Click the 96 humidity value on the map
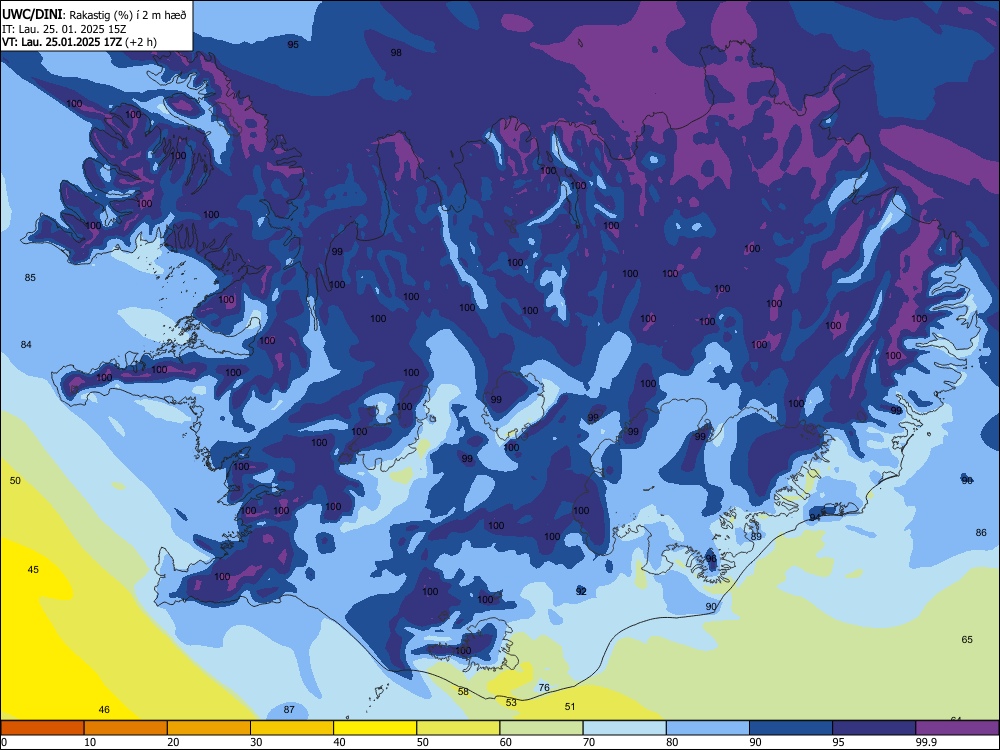The height and width of the screenshot is (750, 1000). 711,559
